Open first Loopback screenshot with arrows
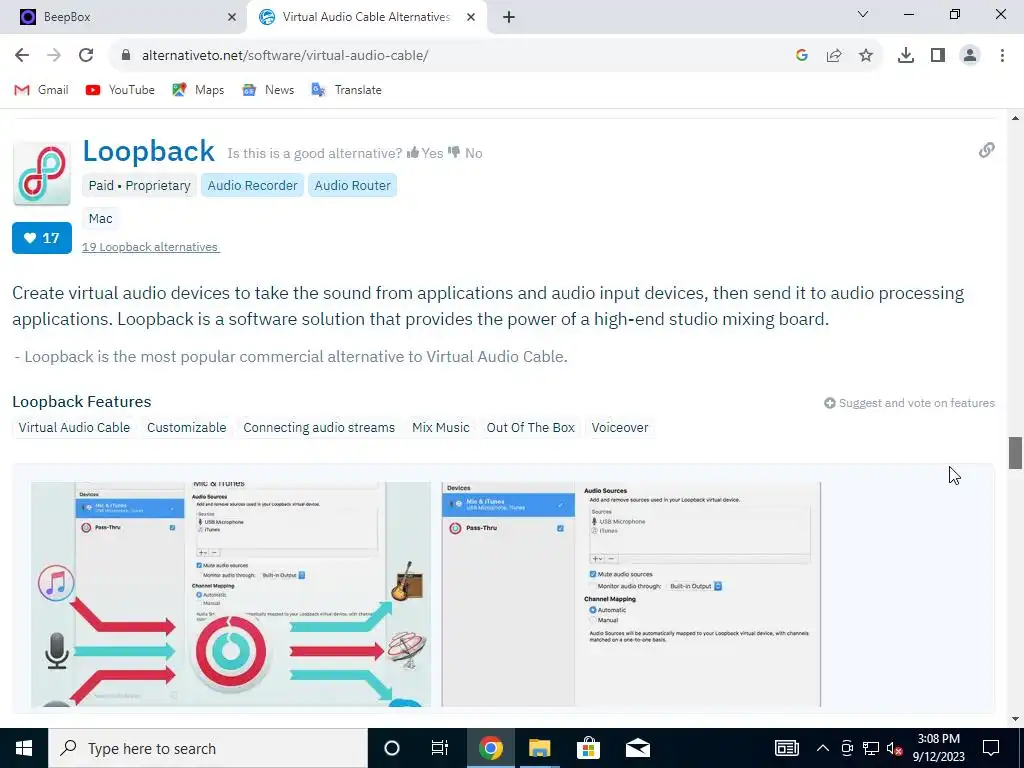Viewport: 1024px width, 768px height. (x=231, y=594)
